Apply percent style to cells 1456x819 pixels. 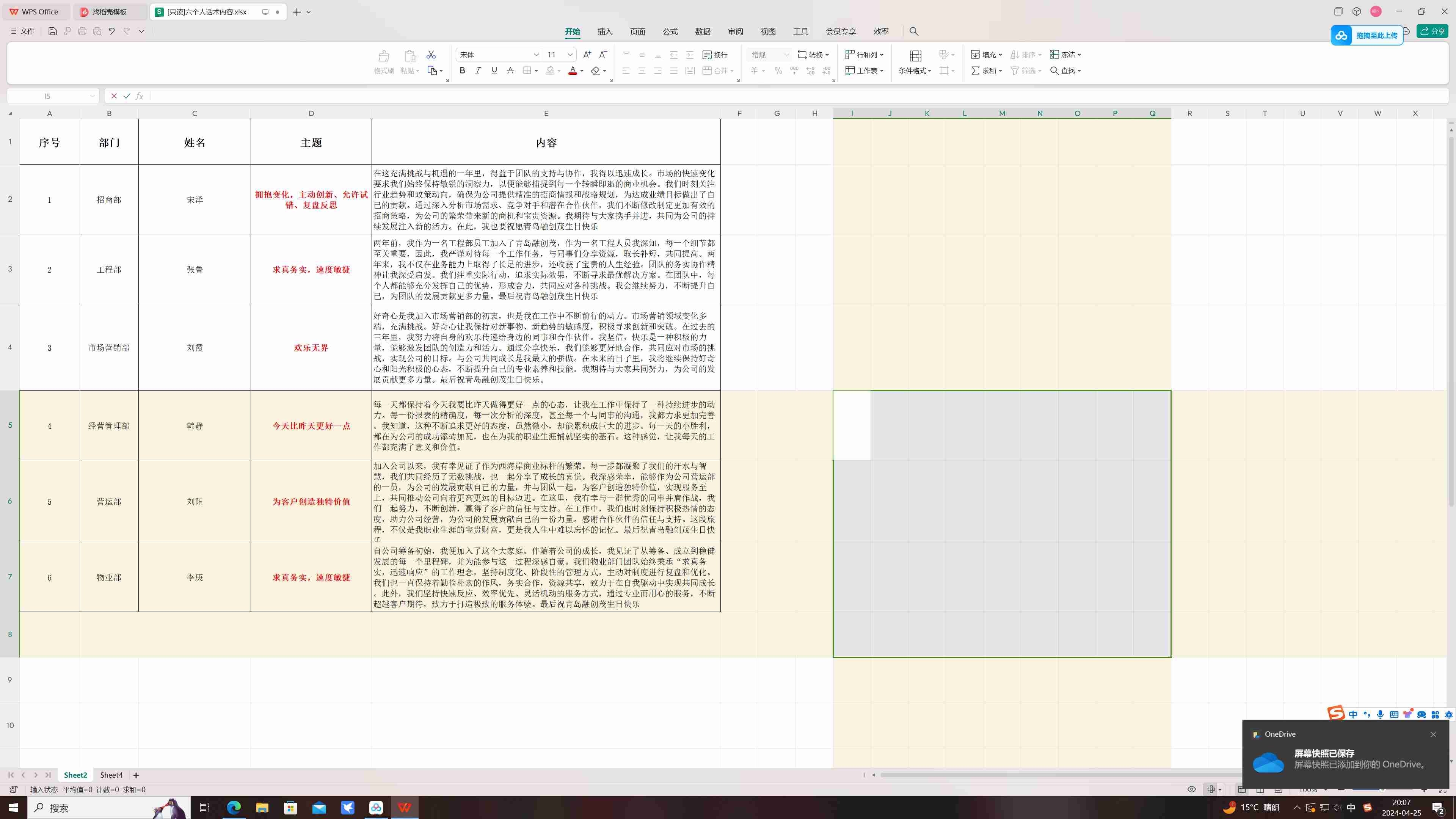click(x=778, y=71)
